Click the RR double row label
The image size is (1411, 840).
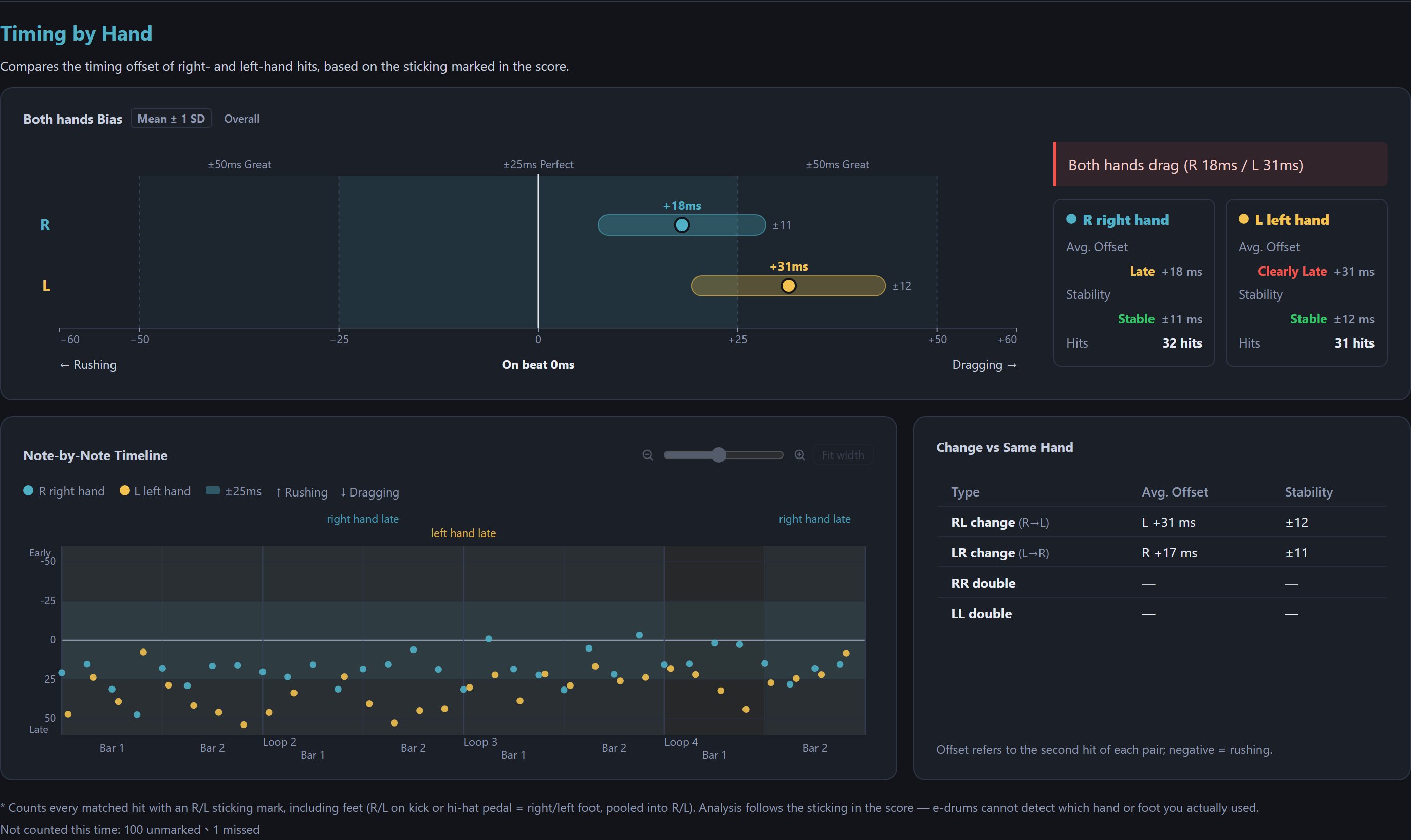(x=983, y=583)
